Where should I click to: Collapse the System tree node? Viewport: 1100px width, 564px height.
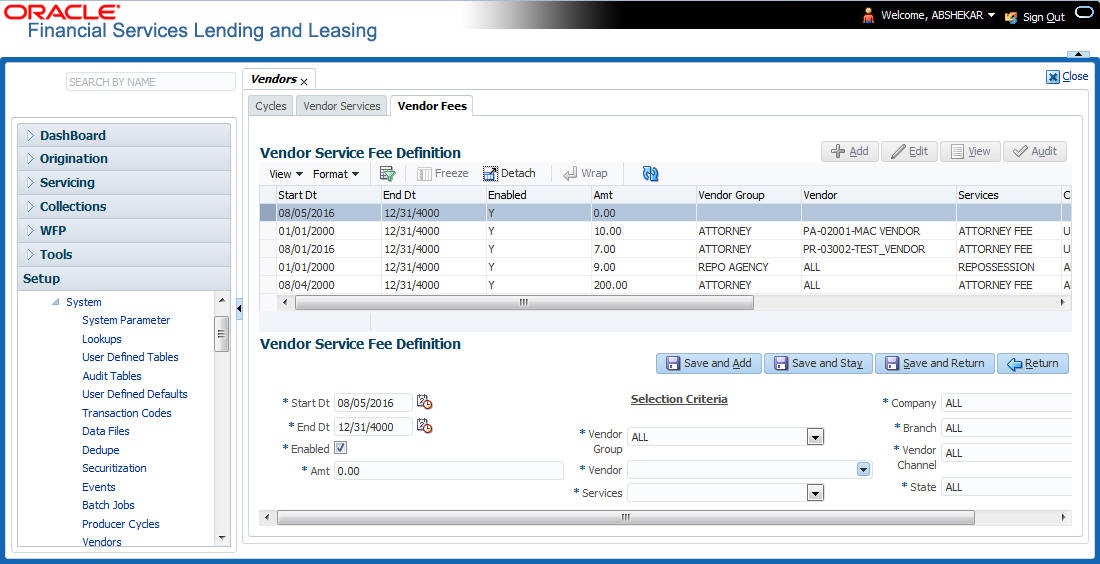55,302
